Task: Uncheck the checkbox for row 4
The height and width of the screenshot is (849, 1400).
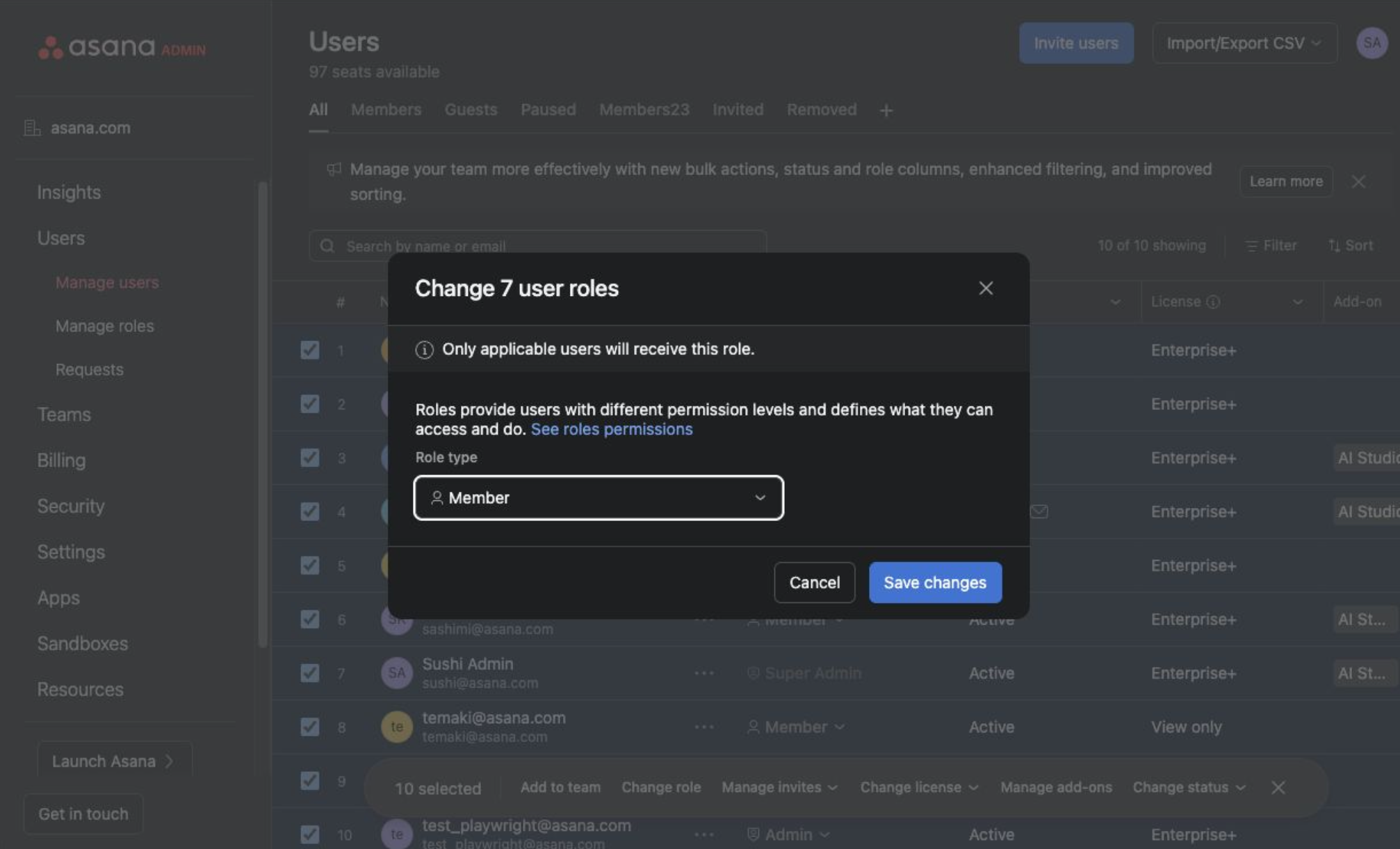Action: pyautogui.click(x=310, y=512)
